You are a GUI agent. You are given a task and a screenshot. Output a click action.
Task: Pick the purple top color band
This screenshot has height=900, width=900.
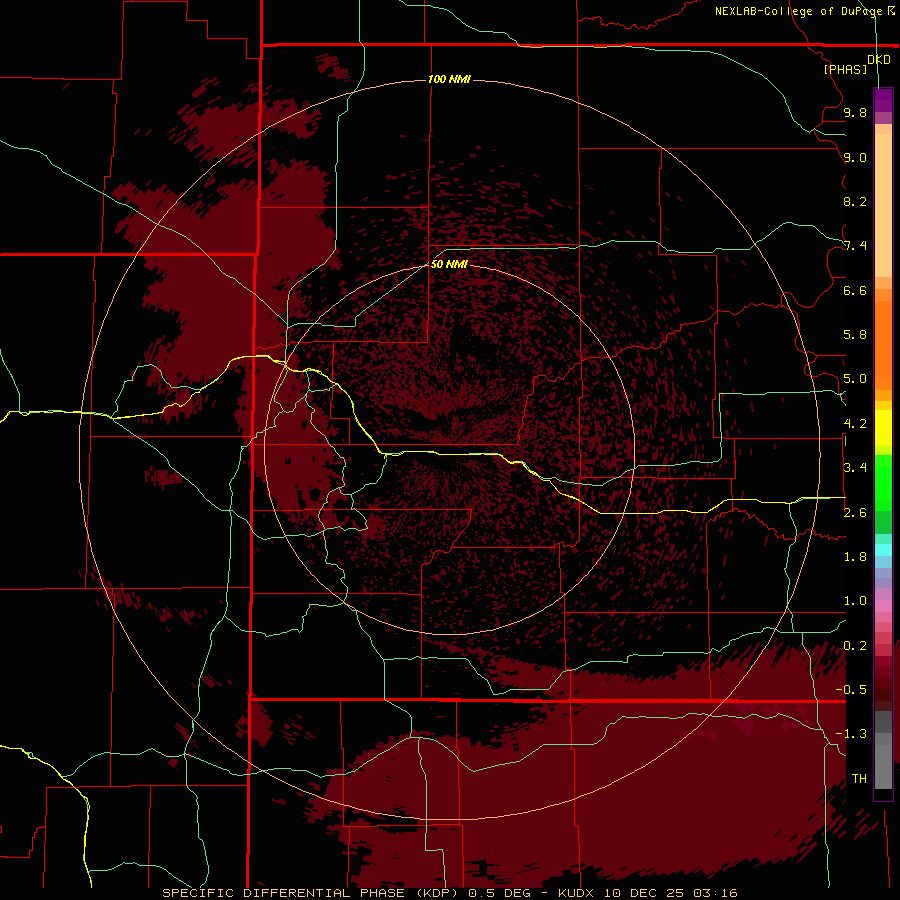point(883,100)
